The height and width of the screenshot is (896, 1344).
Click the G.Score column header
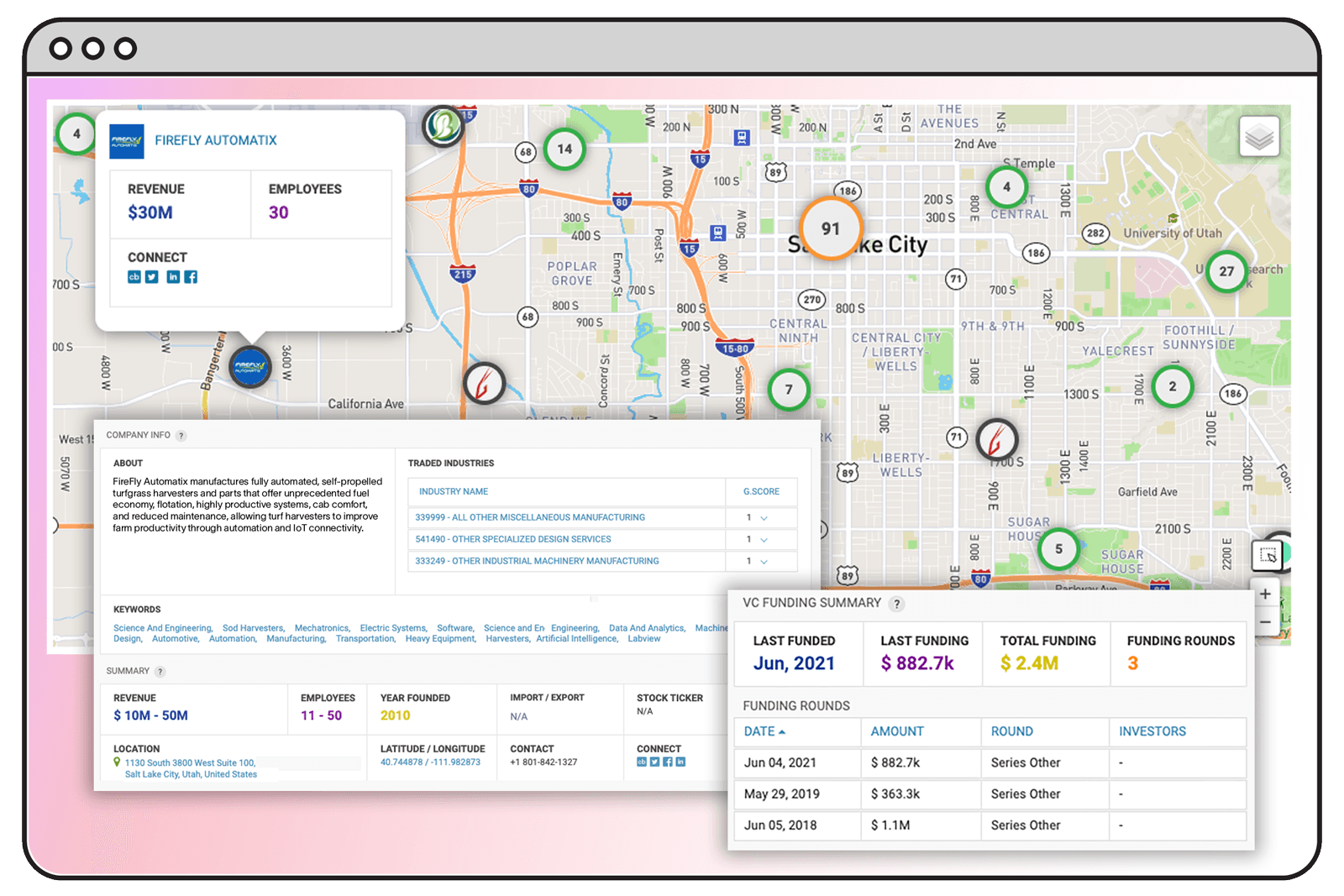pyautogui.click(x=761, y=492)
